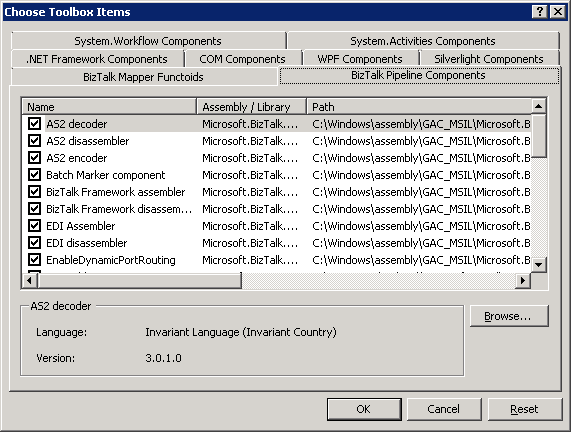Select the EDI disassembler row
This screenshot has height=432, width=571.
pyautogui.click(x=277, y=243)
